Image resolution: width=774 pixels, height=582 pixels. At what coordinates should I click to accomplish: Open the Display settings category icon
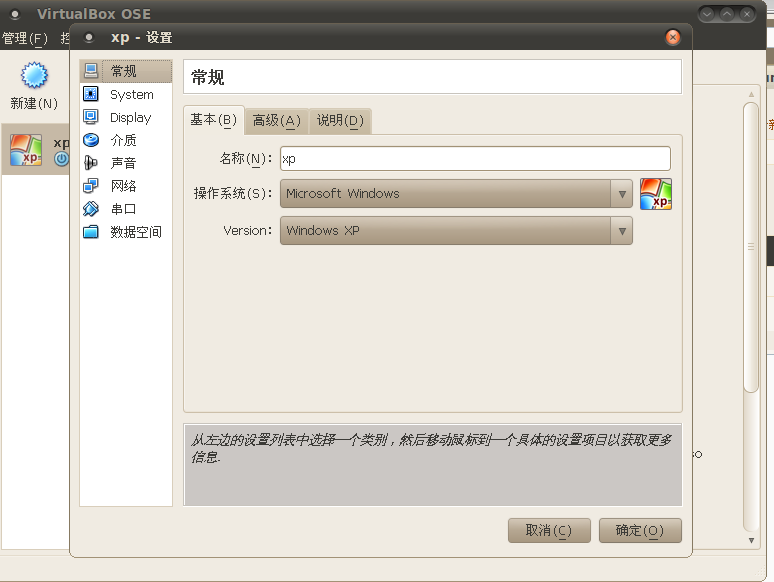click(91, 117)
